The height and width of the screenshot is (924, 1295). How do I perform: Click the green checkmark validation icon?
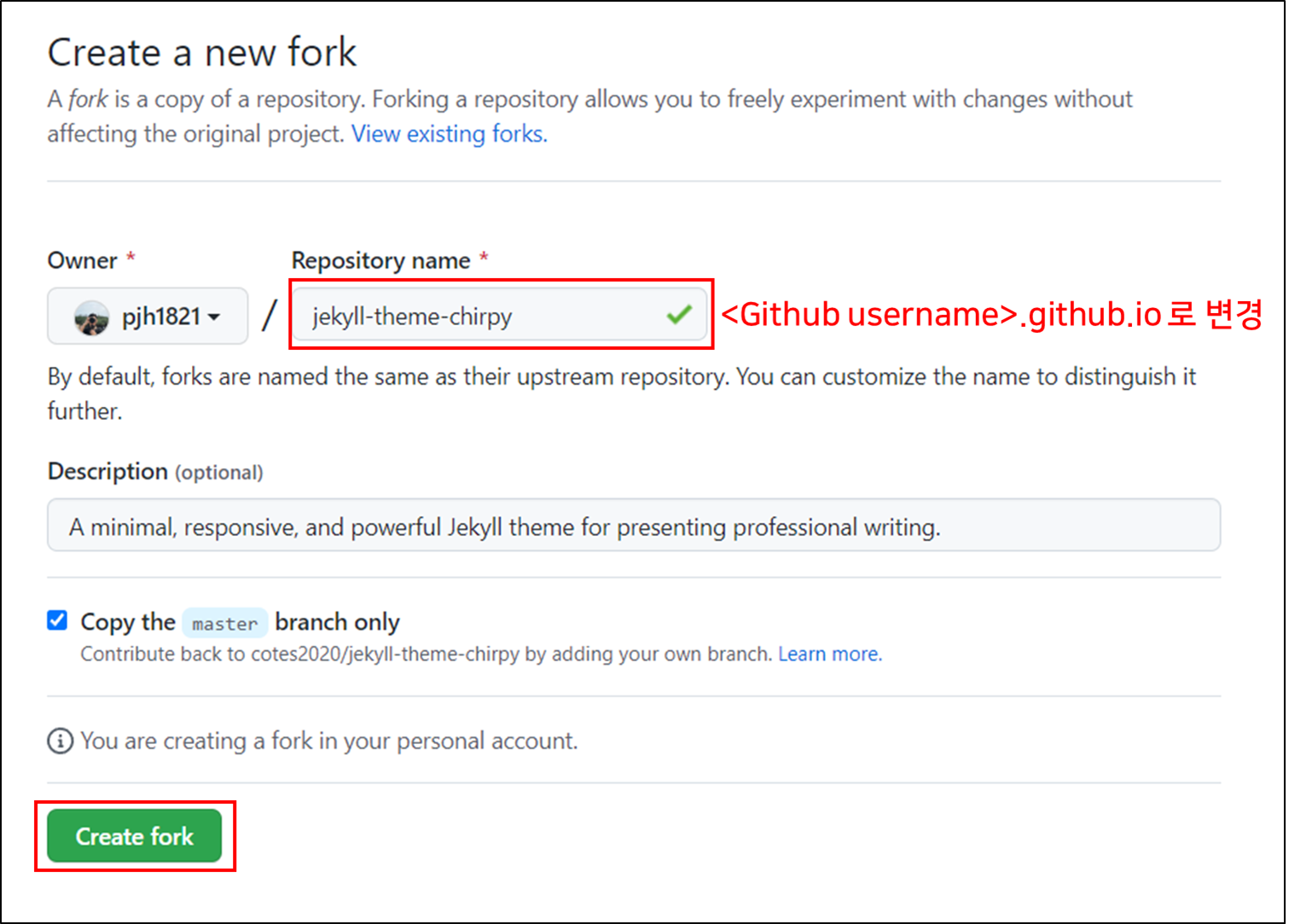pyautogui.click(x=678, y=315)
